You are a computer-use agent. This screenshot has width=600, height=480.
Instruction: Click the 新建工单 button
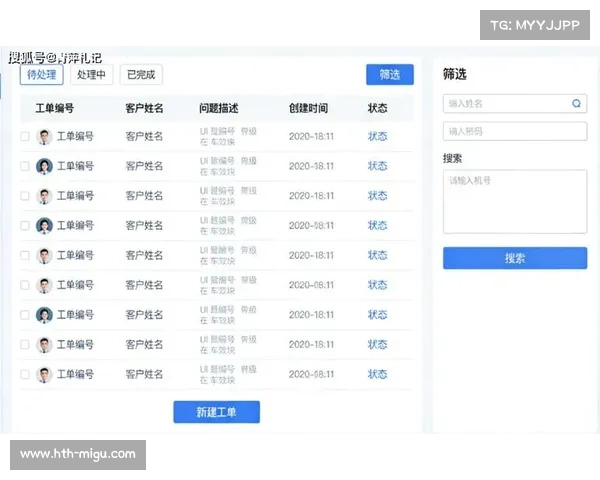point(217,412)
